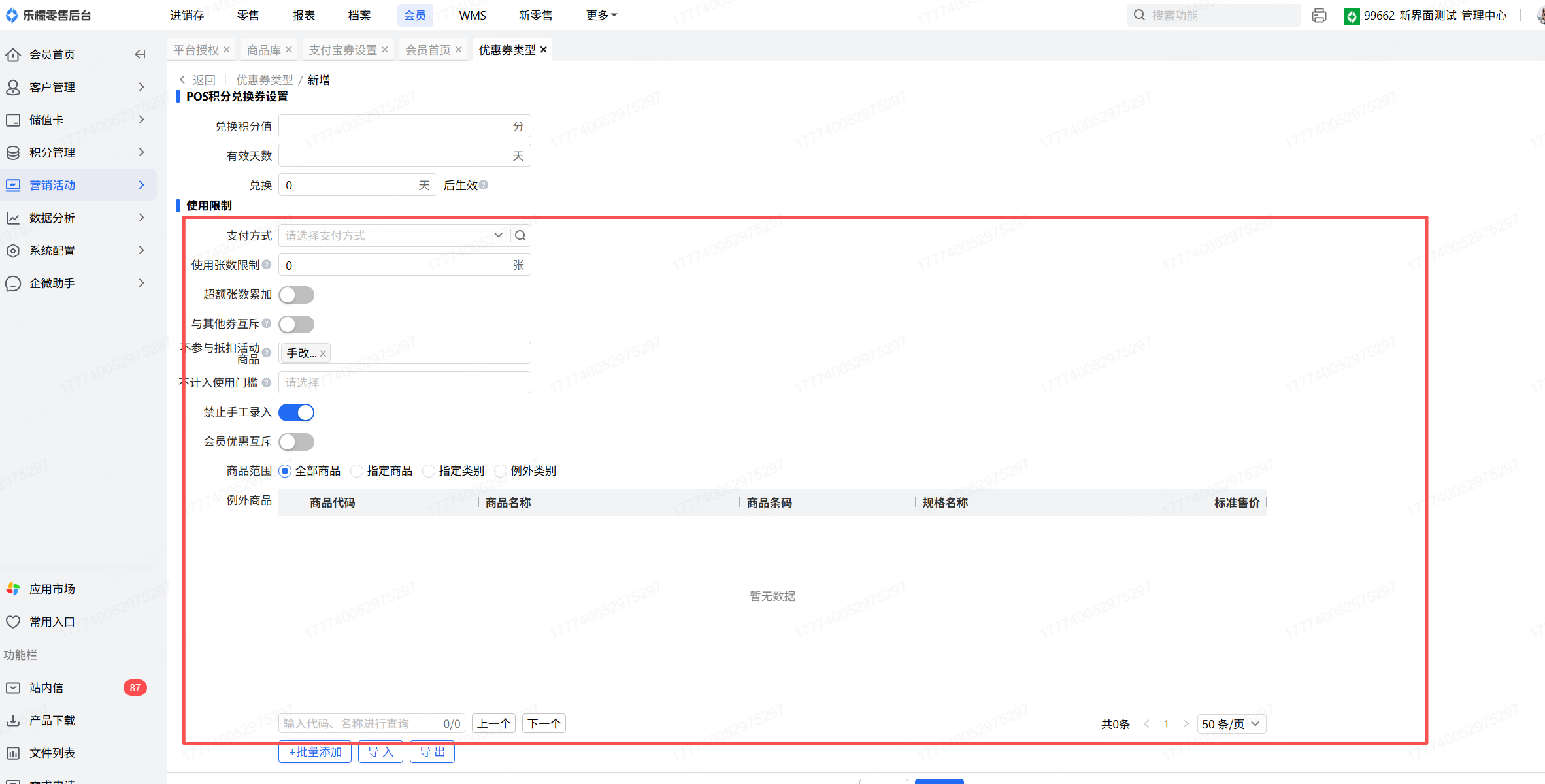The width and height of the screenshot is (1545, 784).
Task: Open 应用市场 from the sidebar
Action: click(x=52, y=589)
